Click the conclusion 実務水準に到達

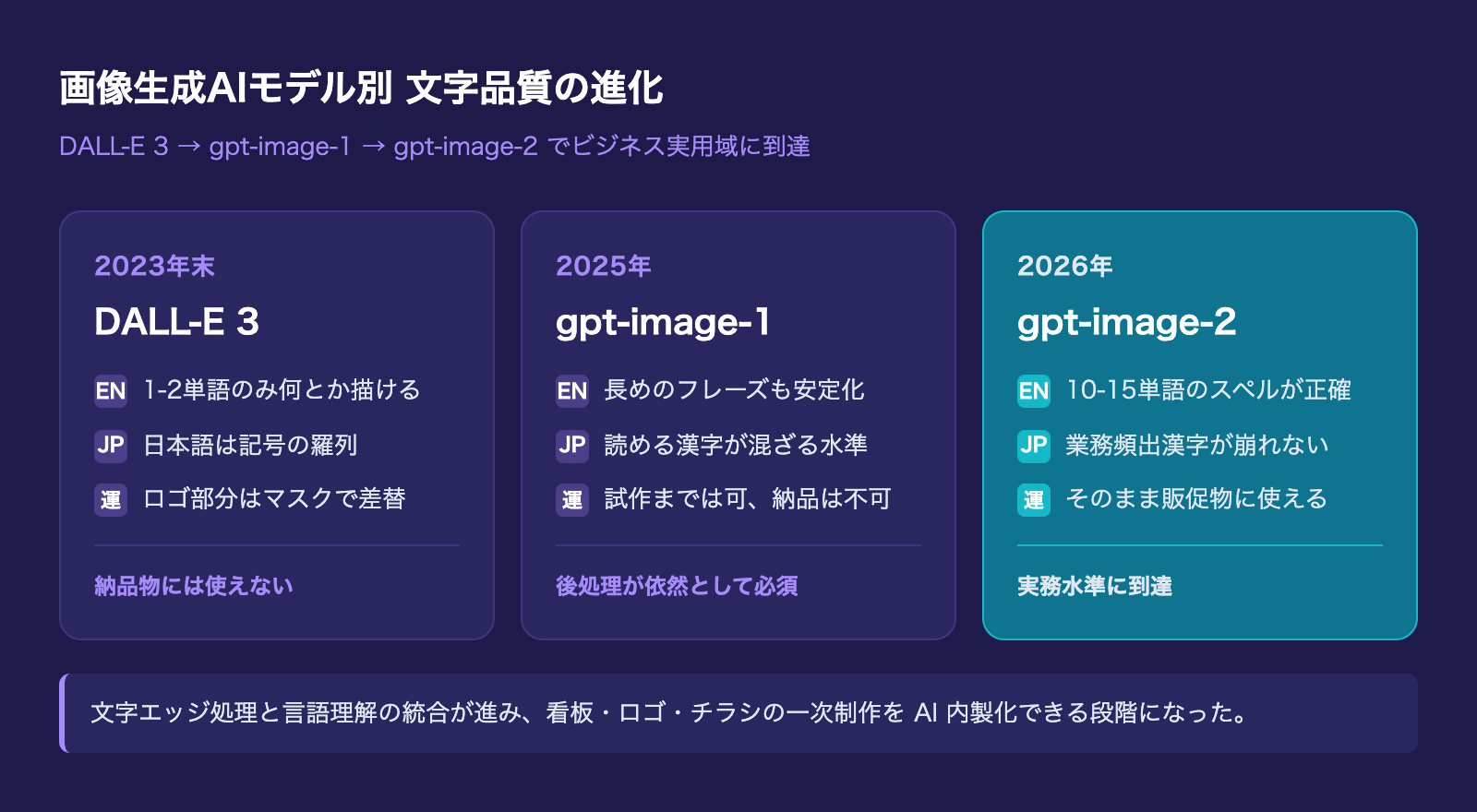tap(1095, 586)
